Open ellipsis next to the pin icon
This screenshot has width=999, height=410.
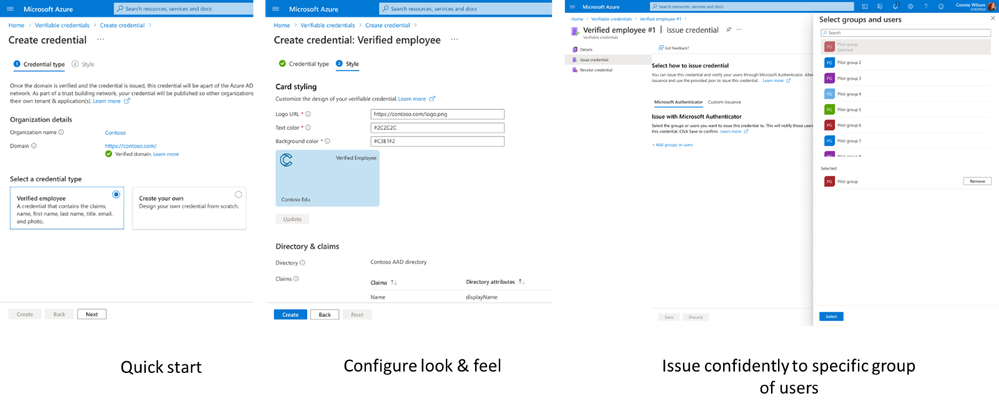coord(739,29)
